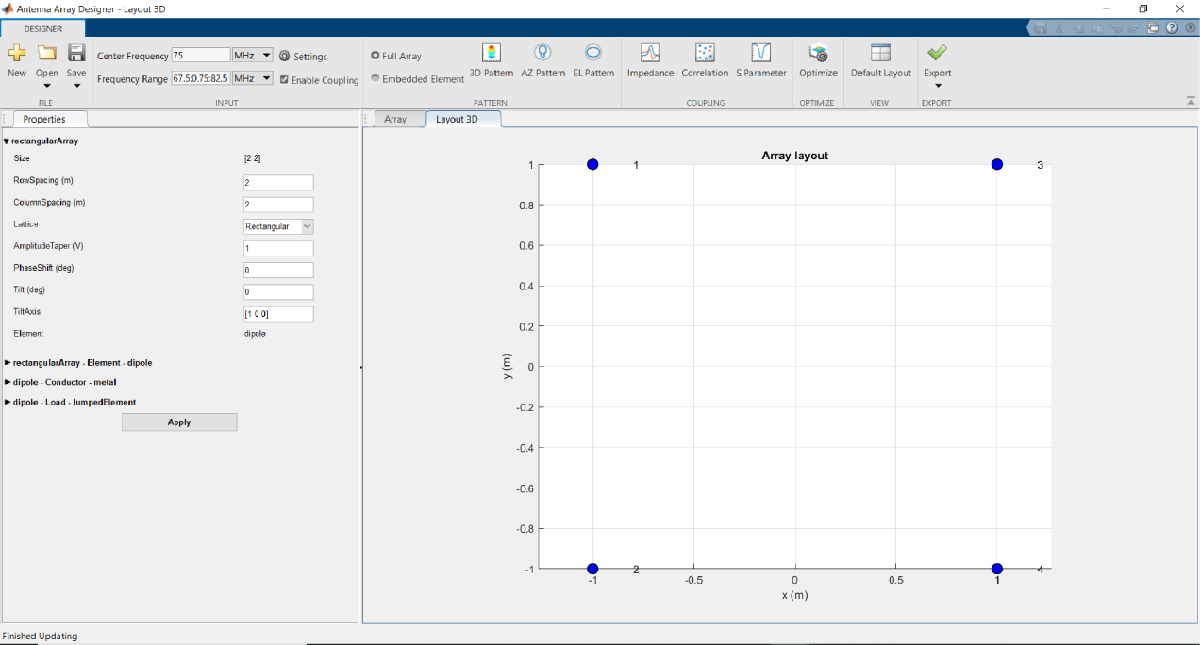Select the Full Array radio button
Viewport: 1200px width, 645px height.
375,56
